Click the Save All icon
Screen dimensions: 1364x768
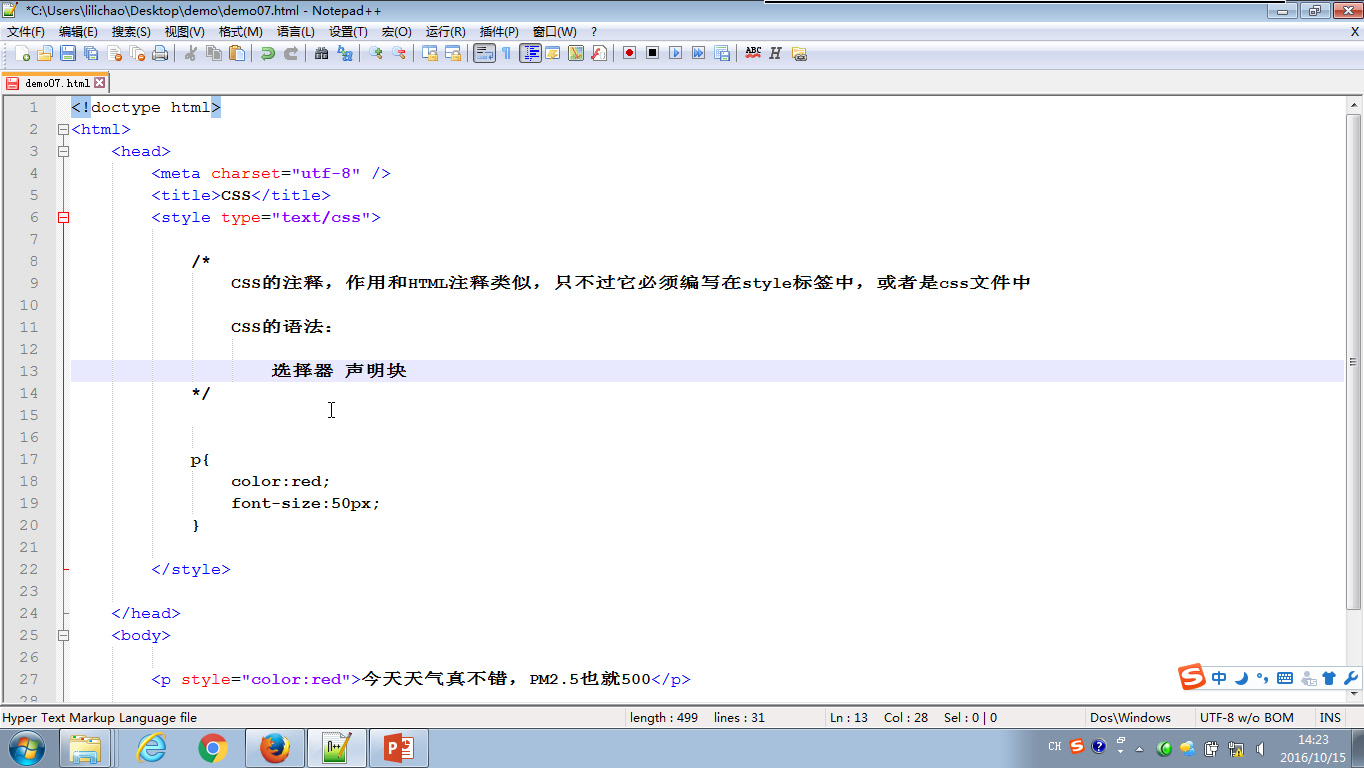click(x=90, y=53)
